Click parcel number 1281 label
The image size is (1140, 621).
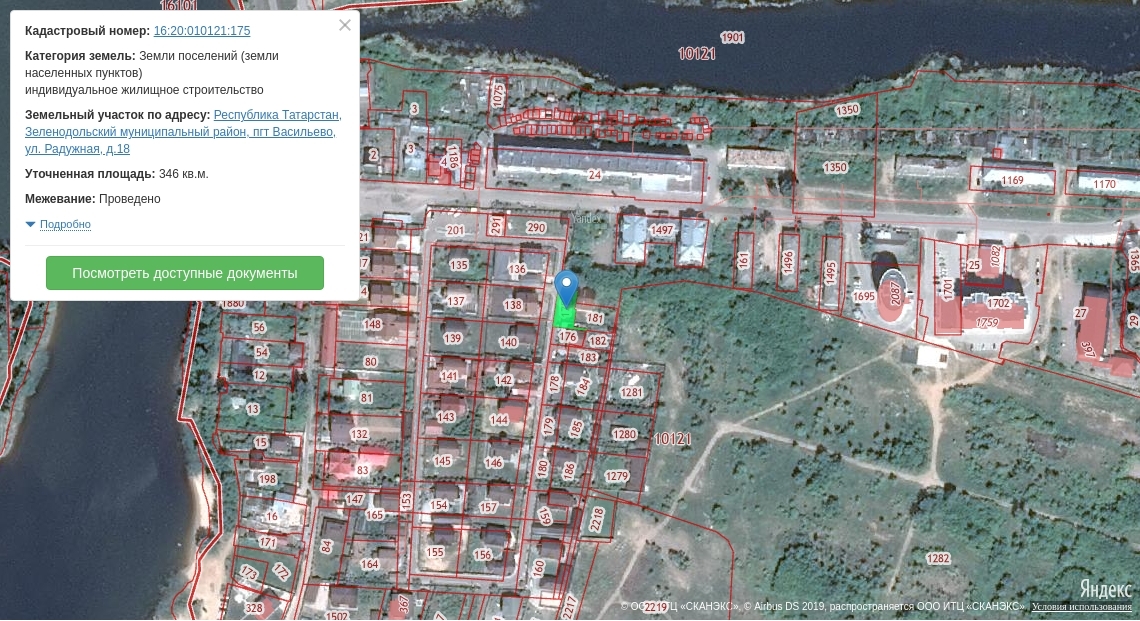click(631, 392)
